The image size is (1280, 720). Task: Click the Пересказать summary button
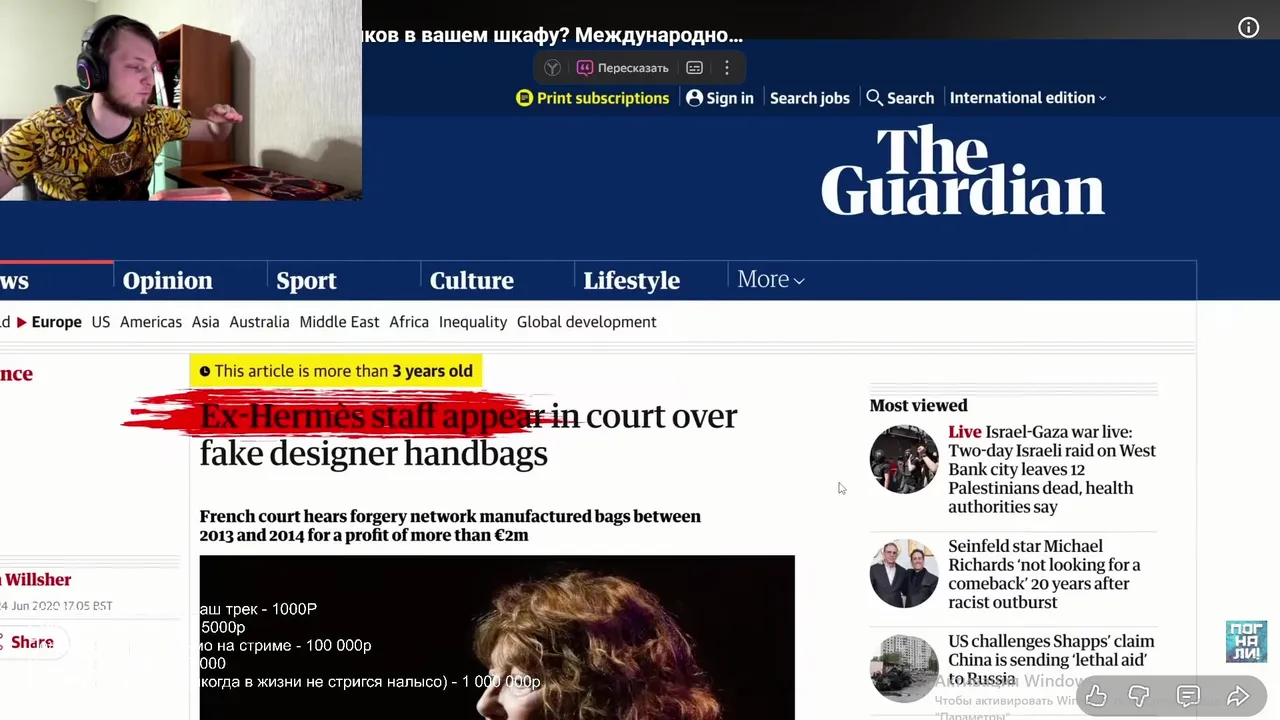pyautogui.click(x=622, y=68)
